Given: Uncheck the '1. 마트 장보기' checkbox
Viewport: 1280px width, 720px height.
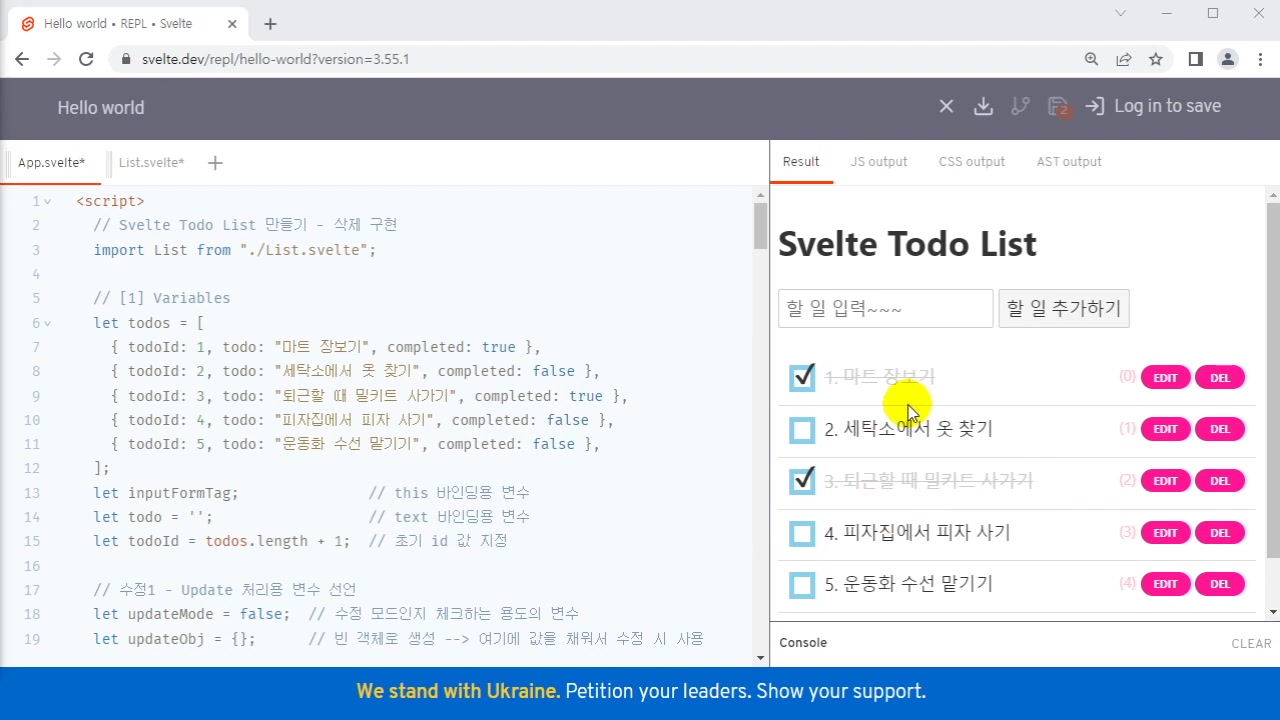Looking at the screenshot, I should tap(802, 378).
